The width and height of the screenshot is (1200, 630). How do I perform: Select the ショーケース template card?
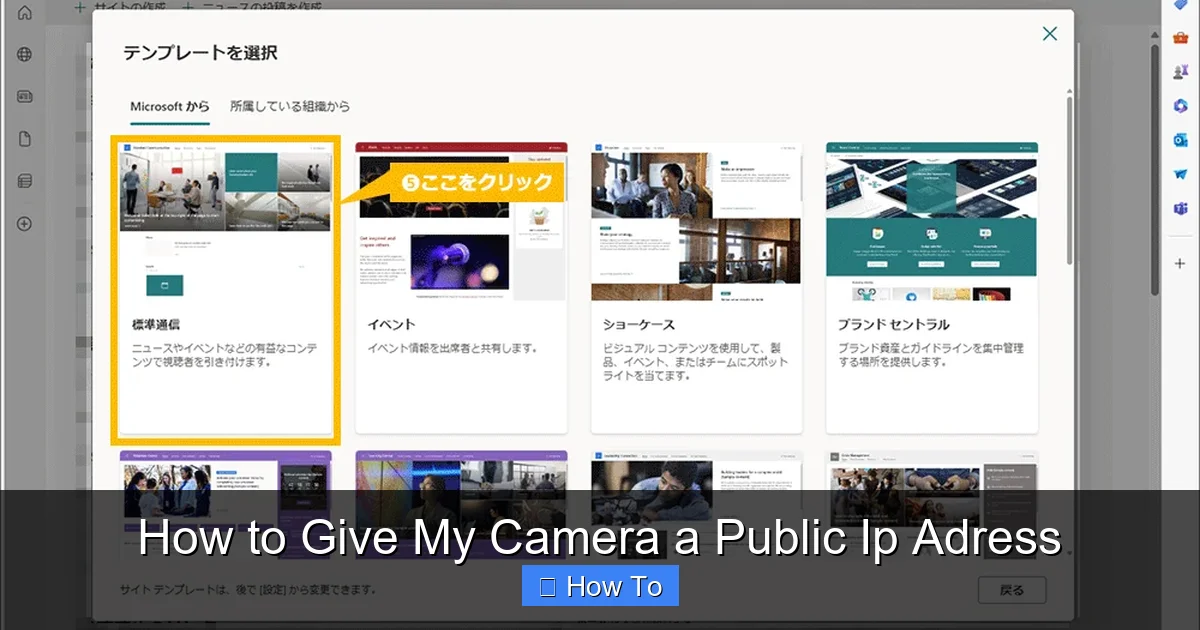click(696, 288)
